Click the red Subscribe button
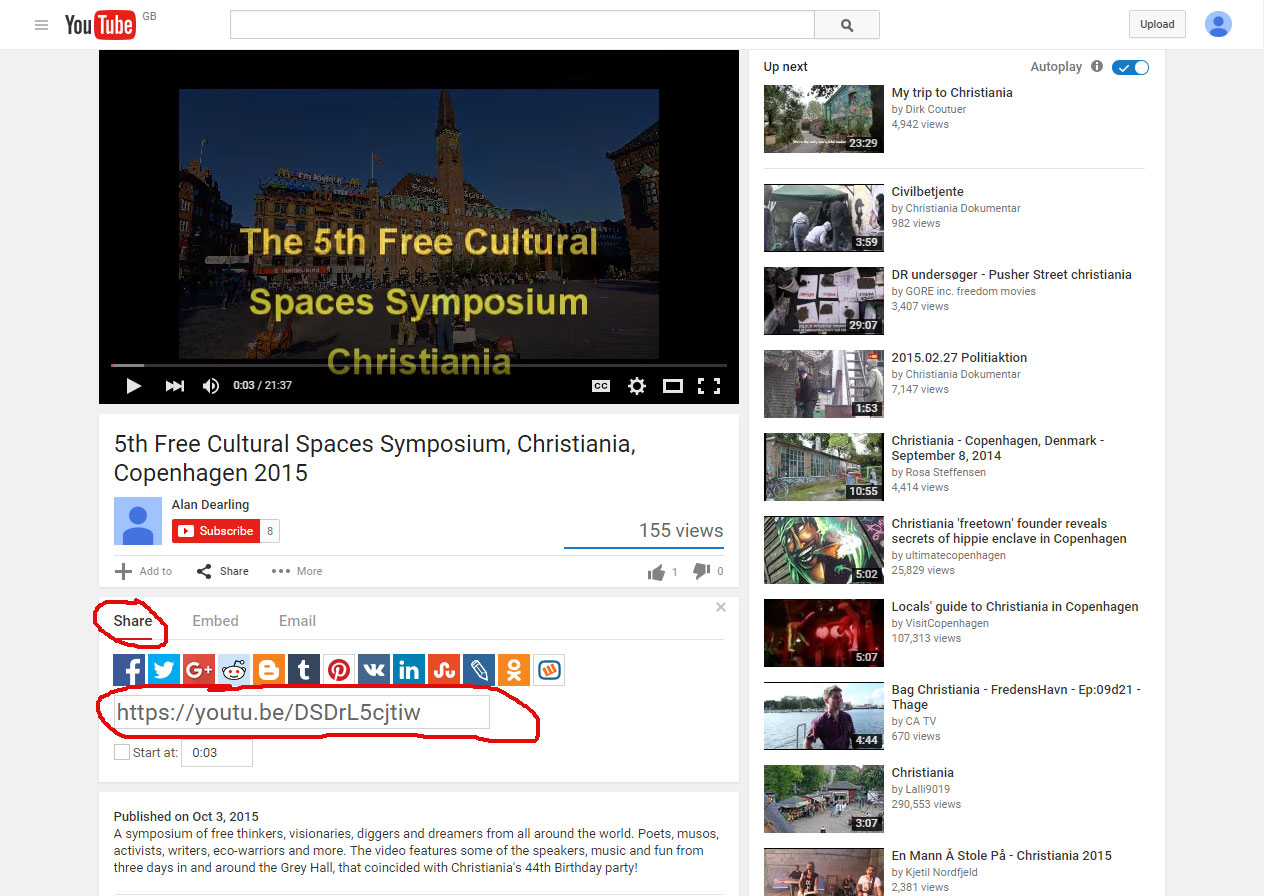Image resolution: width=1264 pixels, height=896 pixels. pos(216,531)
